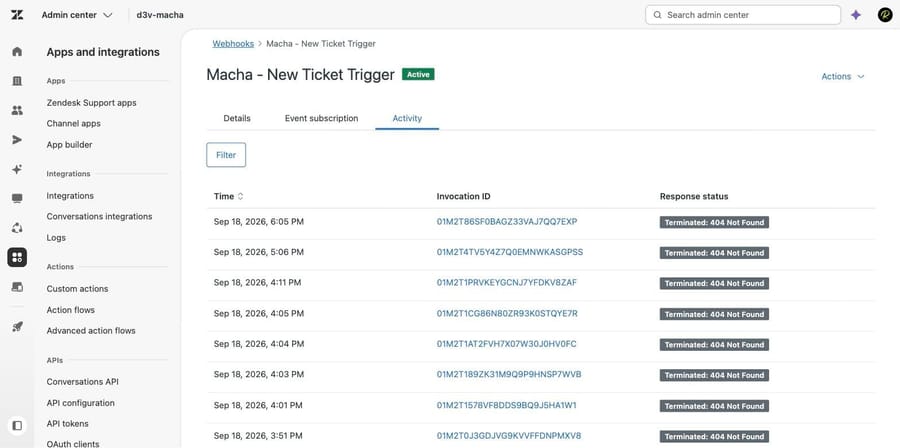The height and width of the screenshot is (448, 900).
Task: Open the Actions dropdown menu
Action: coord(843,76)
